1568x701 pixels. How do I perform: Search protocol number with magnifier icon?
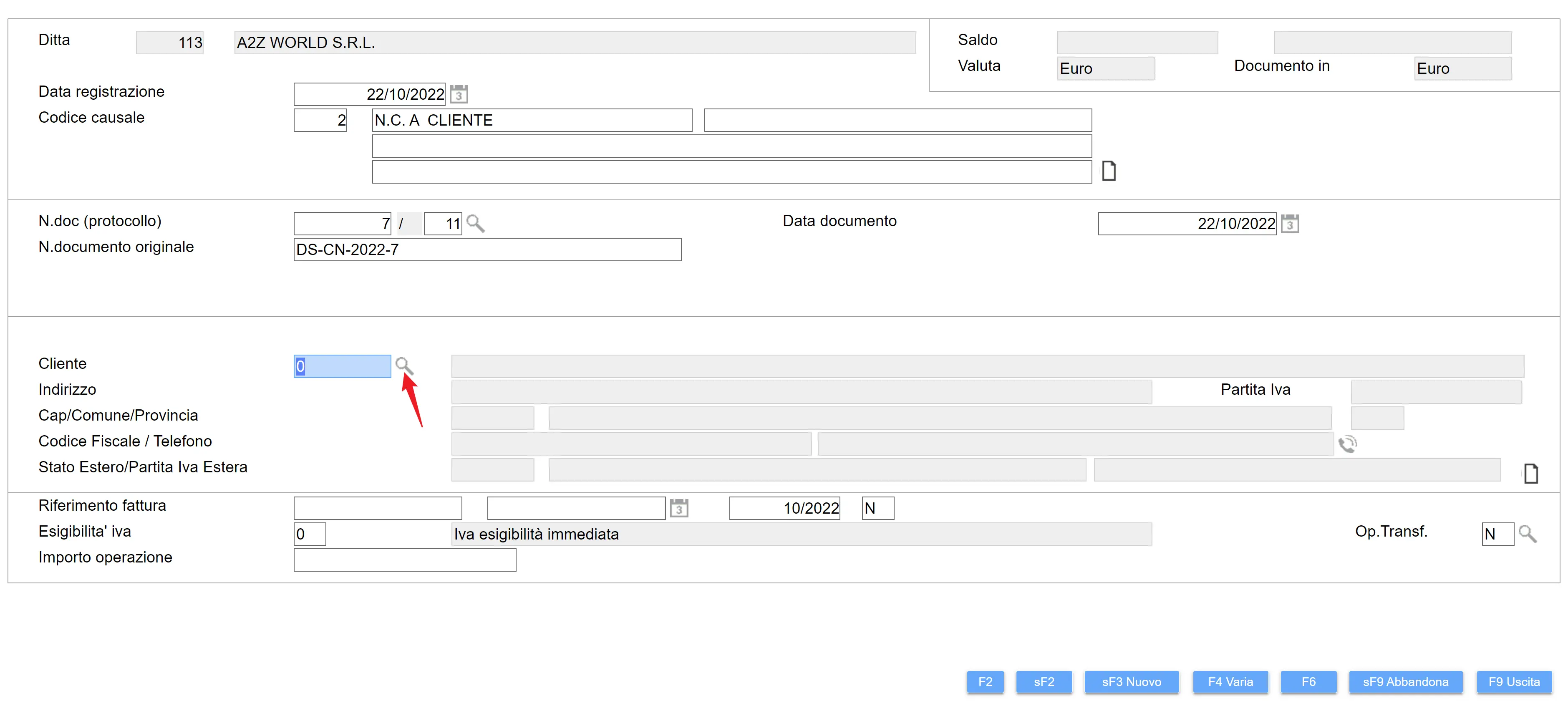coord(475,223)
